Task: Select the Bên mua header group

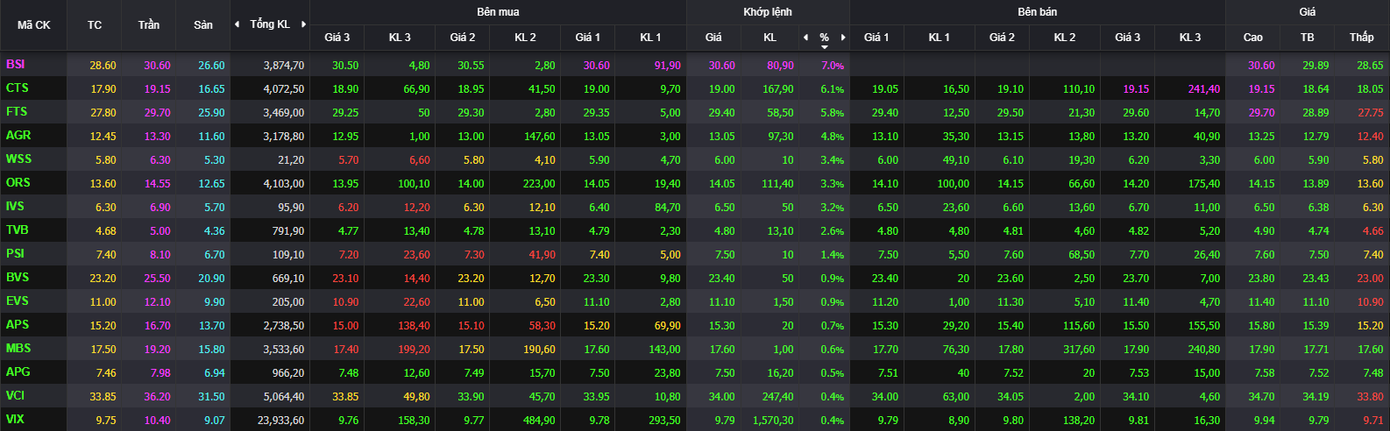Action: (497, 12)
